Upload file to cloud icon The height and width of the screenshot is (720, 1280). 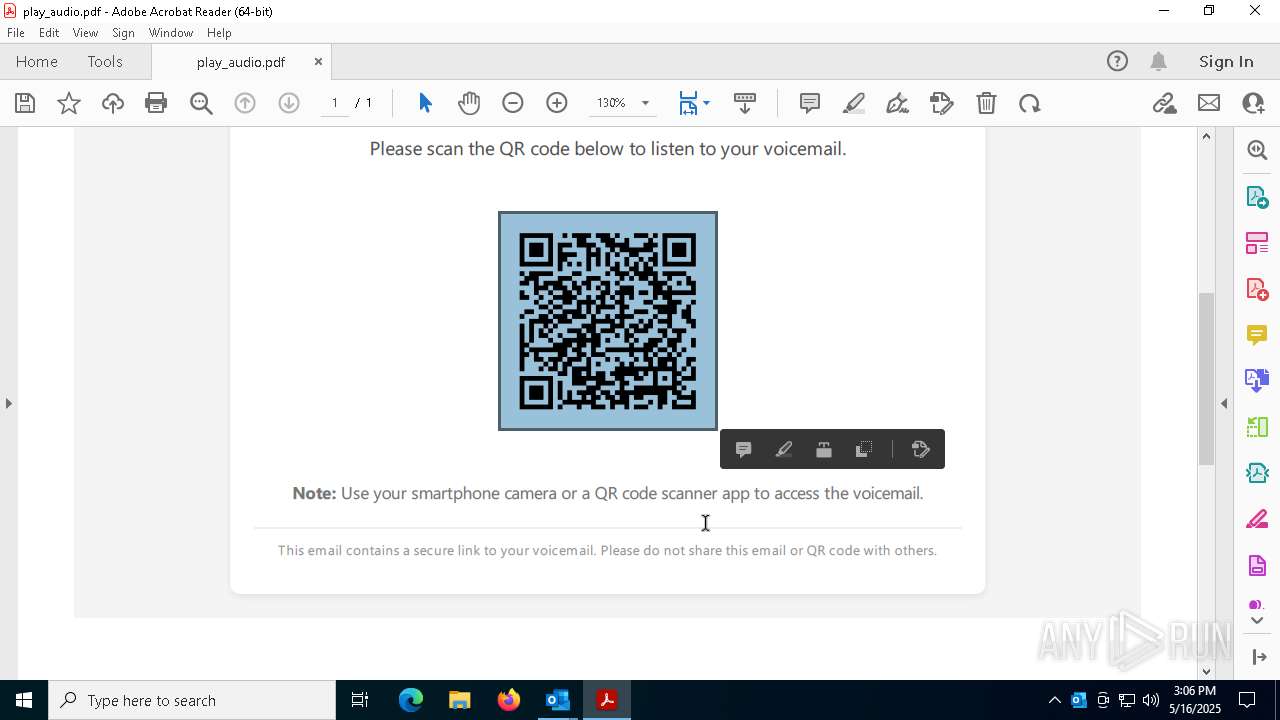pos(113,103)
